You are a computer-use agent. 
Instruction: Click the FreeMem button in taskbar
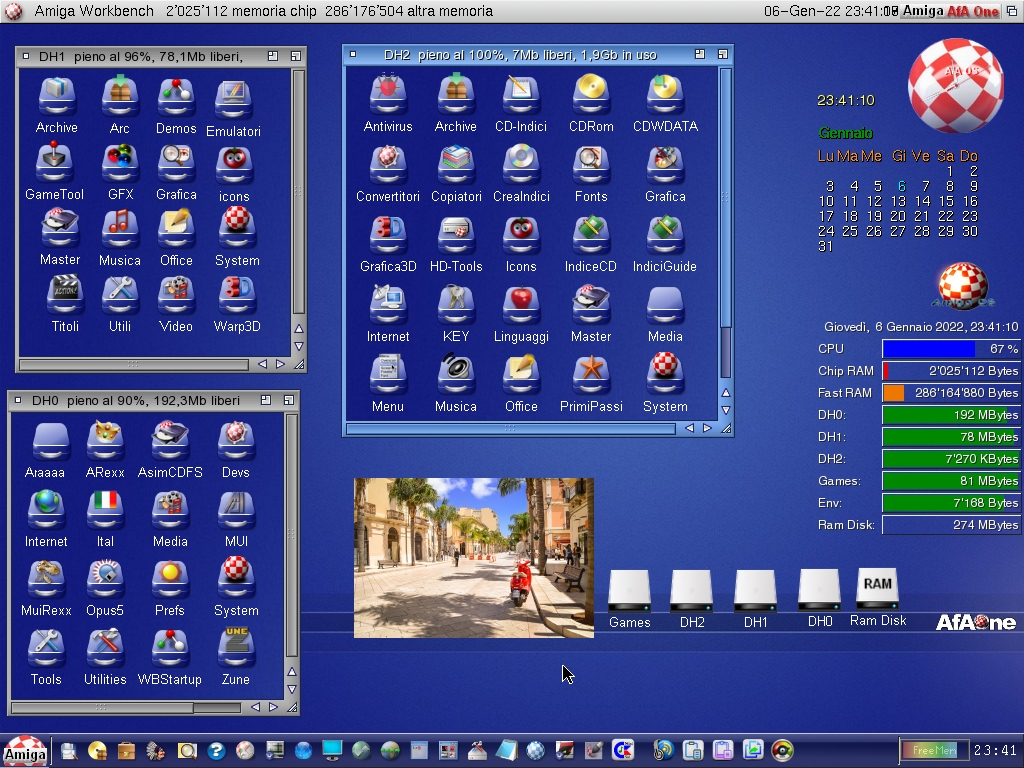[x=933, y=750]
